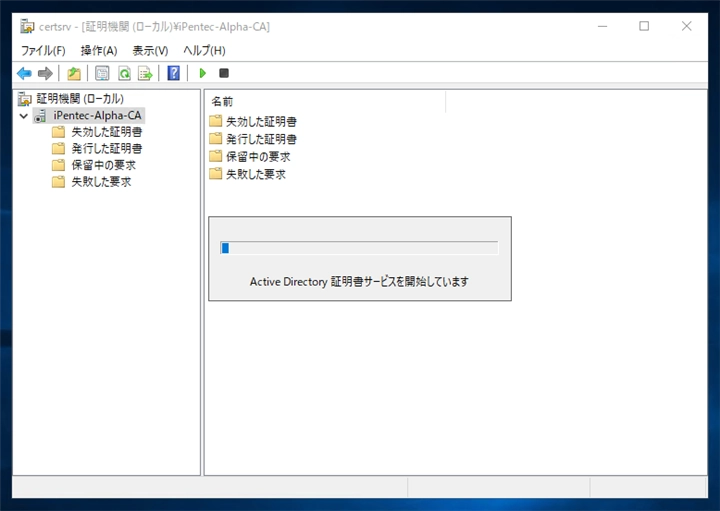Screen dimensions: 720x511
Task: Click the Active Directory 証明書サービス status message
Action: [x=359, y=281]
